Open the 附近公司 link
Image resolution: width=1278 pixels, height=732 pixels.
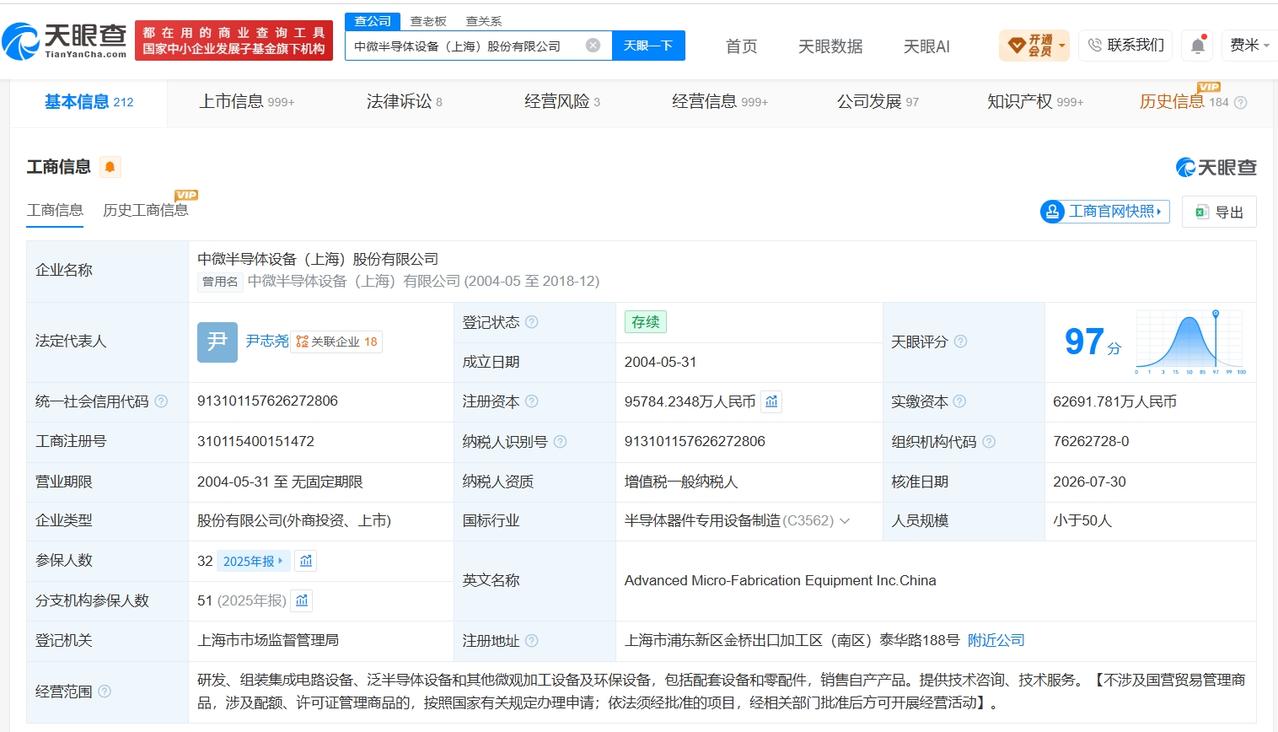996,641
